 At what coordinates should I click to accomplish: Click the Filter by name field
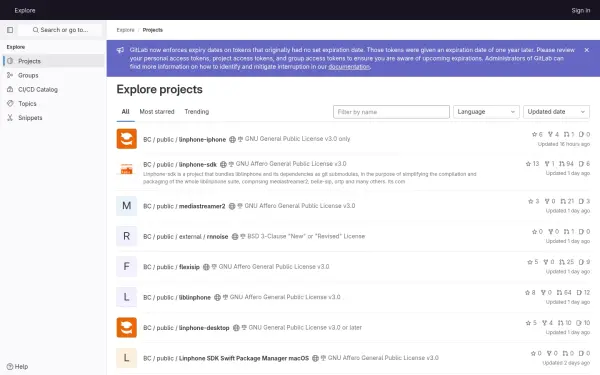tap(391, 112)
